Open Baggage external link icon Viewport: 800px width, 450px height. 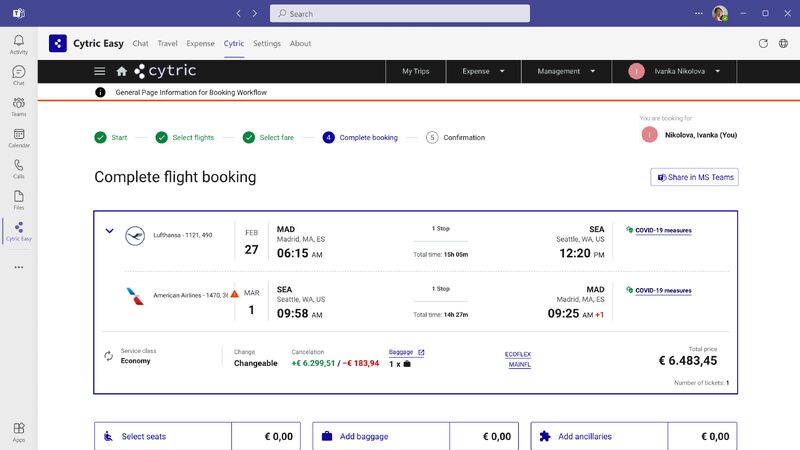pyautogui.click(x=421, y=352)
